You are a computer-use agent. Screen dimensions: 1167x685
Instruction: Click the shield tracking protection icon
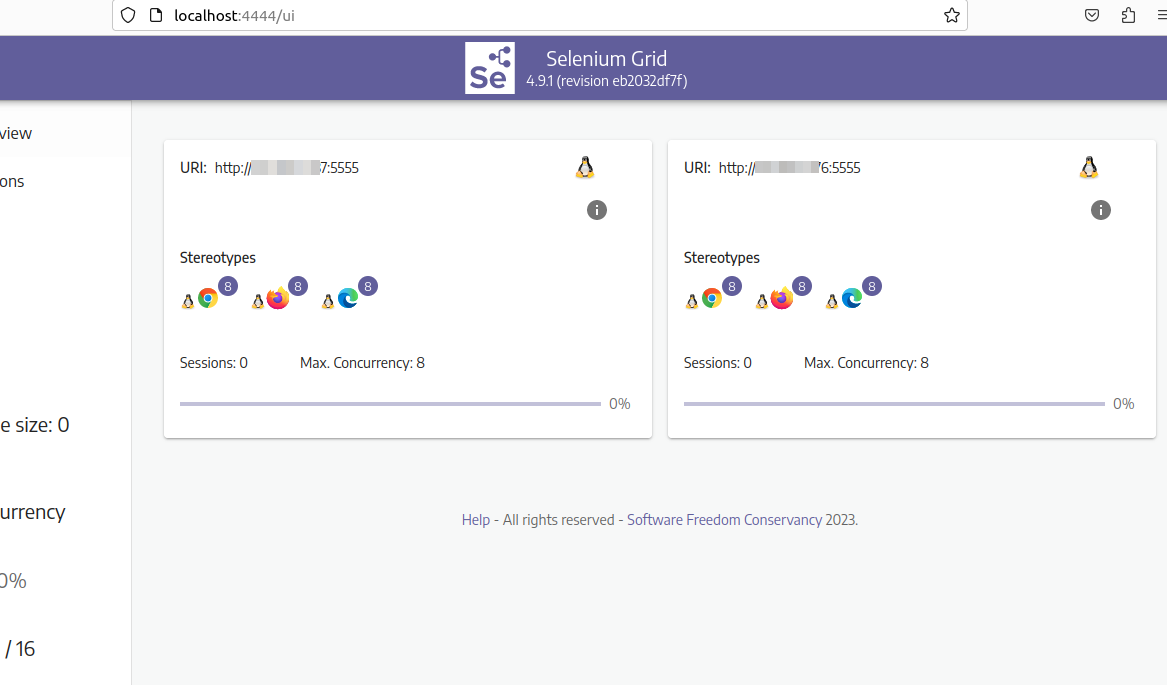pos(128,15)
